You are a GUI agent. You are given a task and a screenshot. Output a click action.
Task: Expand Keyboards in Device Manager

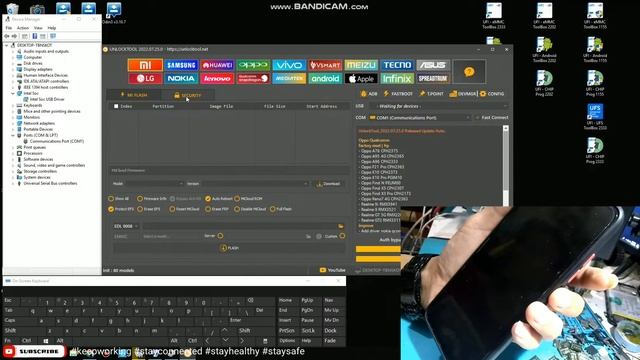[13, 105]
